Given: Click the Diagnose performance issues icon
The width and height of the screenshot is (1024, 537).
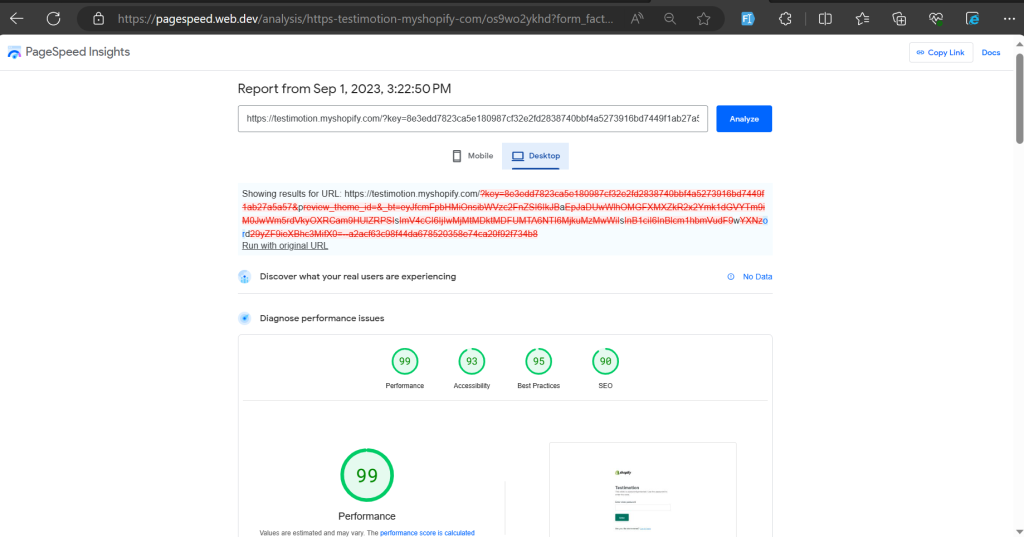Looking at the screenshot, I should click(x=244, y=318).
